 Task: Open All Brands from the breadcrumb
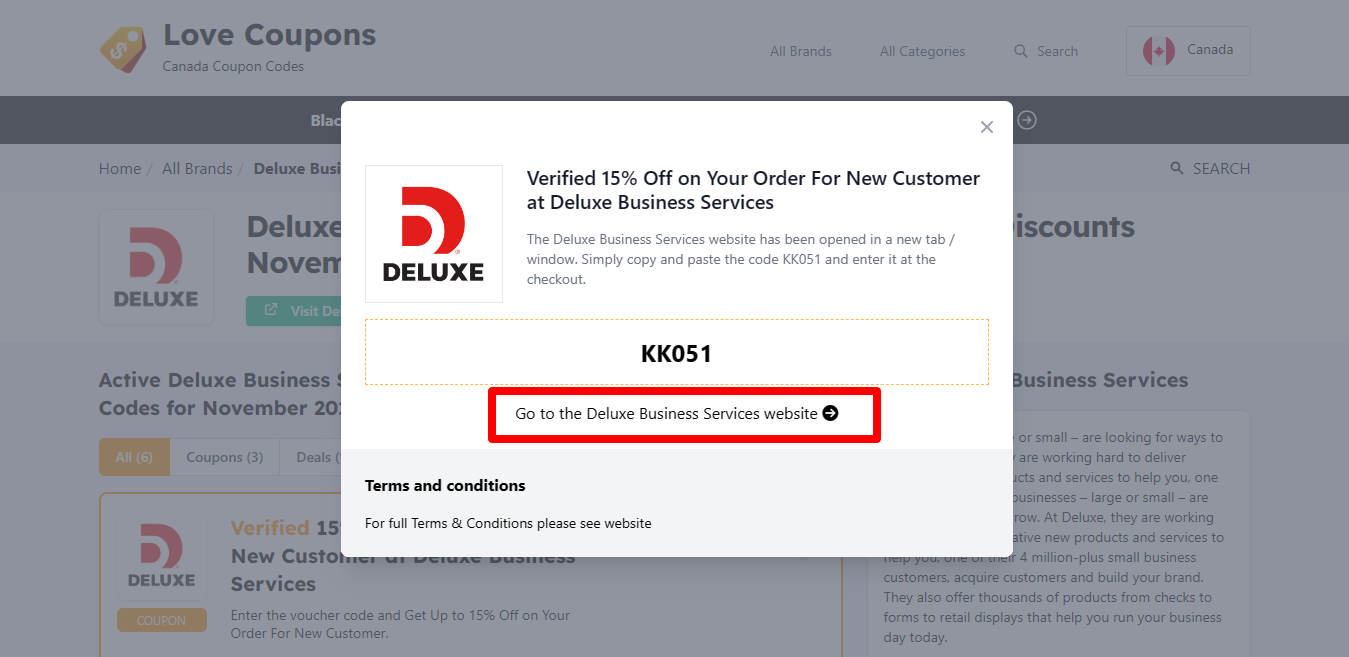pos(197,168)
